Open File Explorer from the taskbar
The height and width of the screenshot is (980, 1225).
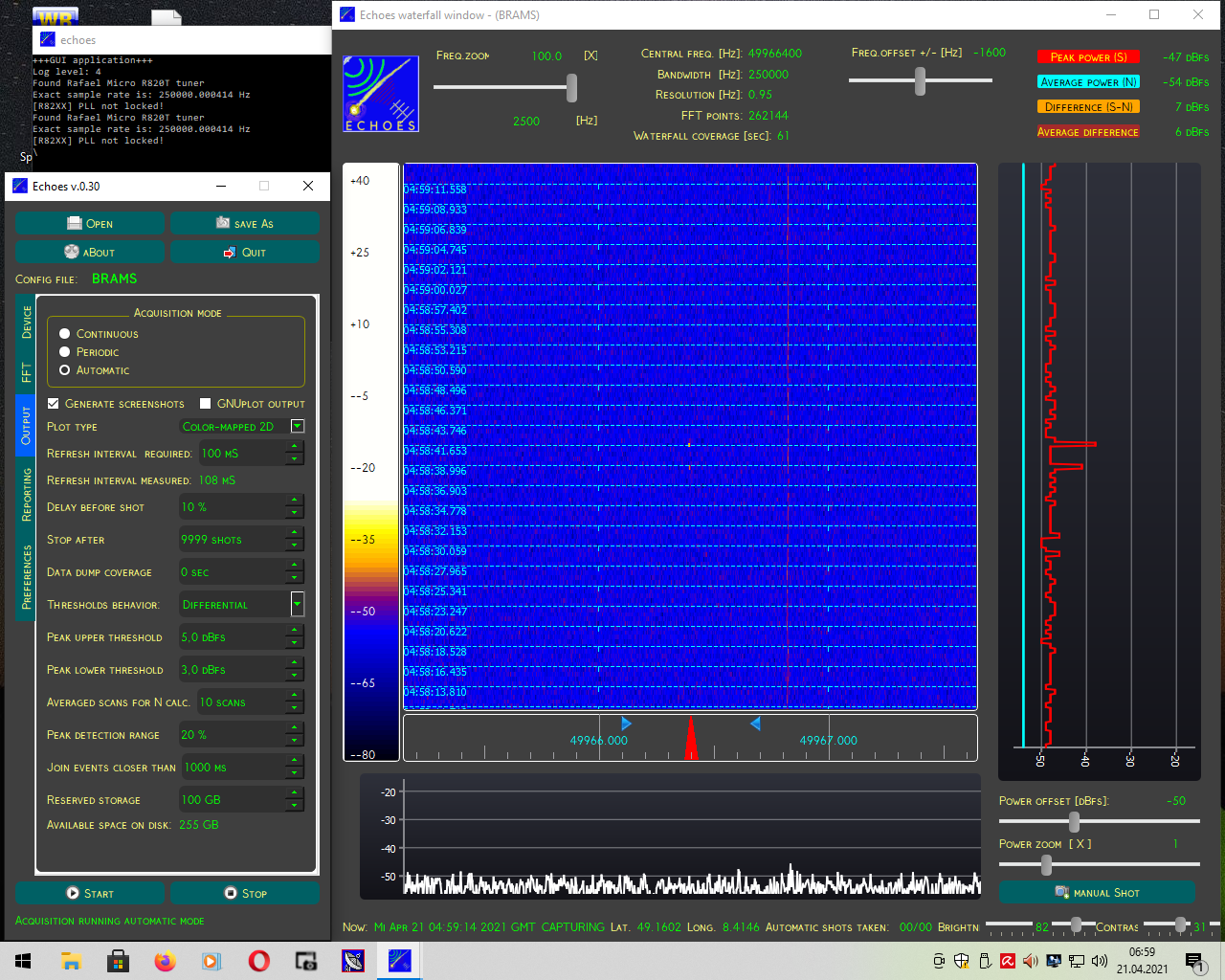click(71, 961)
